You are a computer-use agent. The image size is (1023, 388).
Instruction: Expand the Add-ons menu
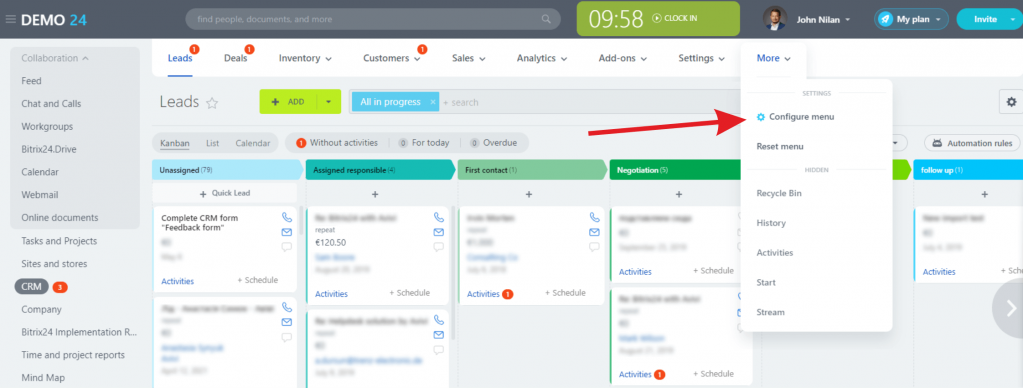(x=622, y=58)
